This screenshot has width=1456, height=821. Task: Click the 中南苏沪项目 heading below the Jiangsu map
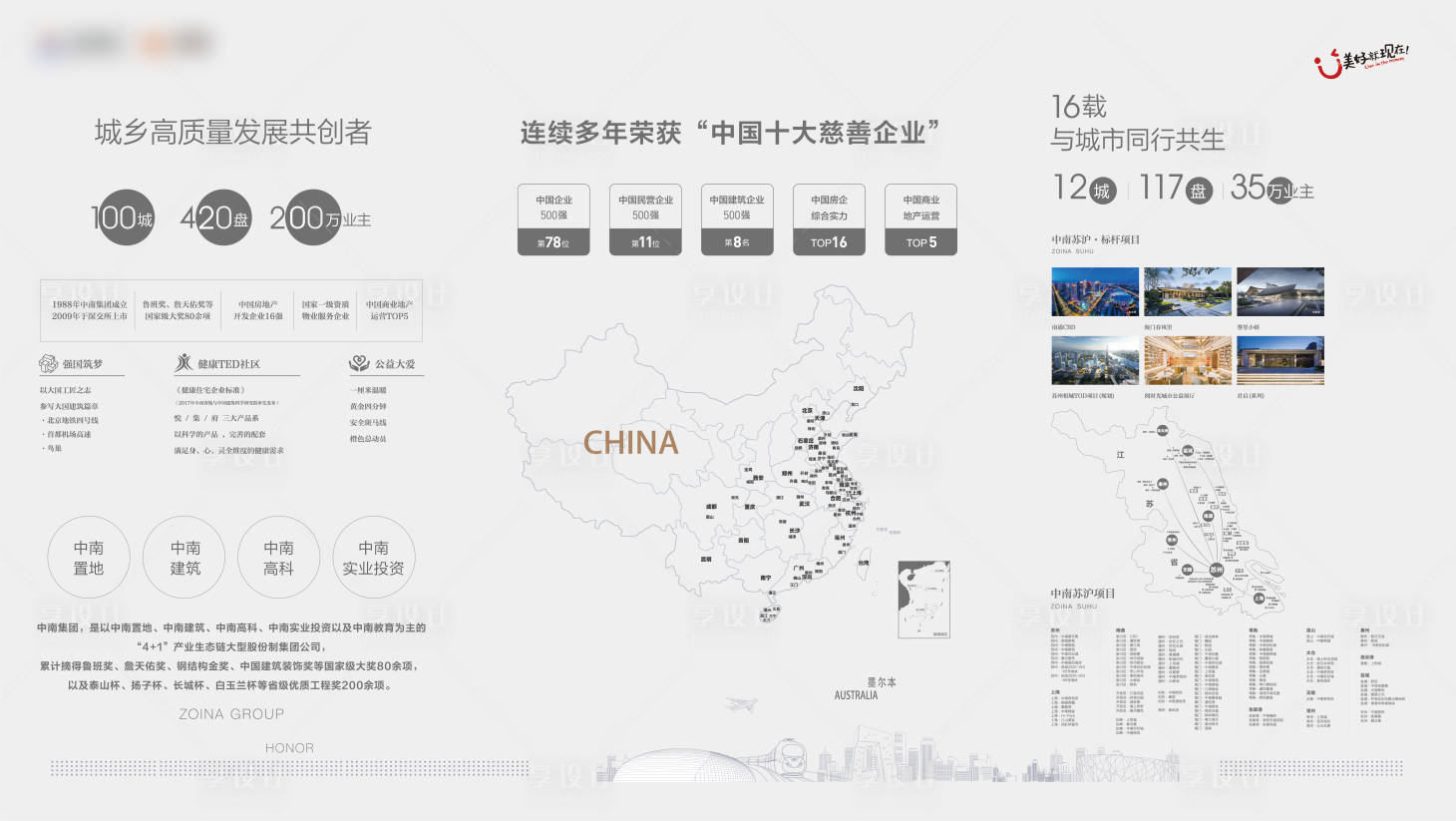click(x=1082, y=594)
